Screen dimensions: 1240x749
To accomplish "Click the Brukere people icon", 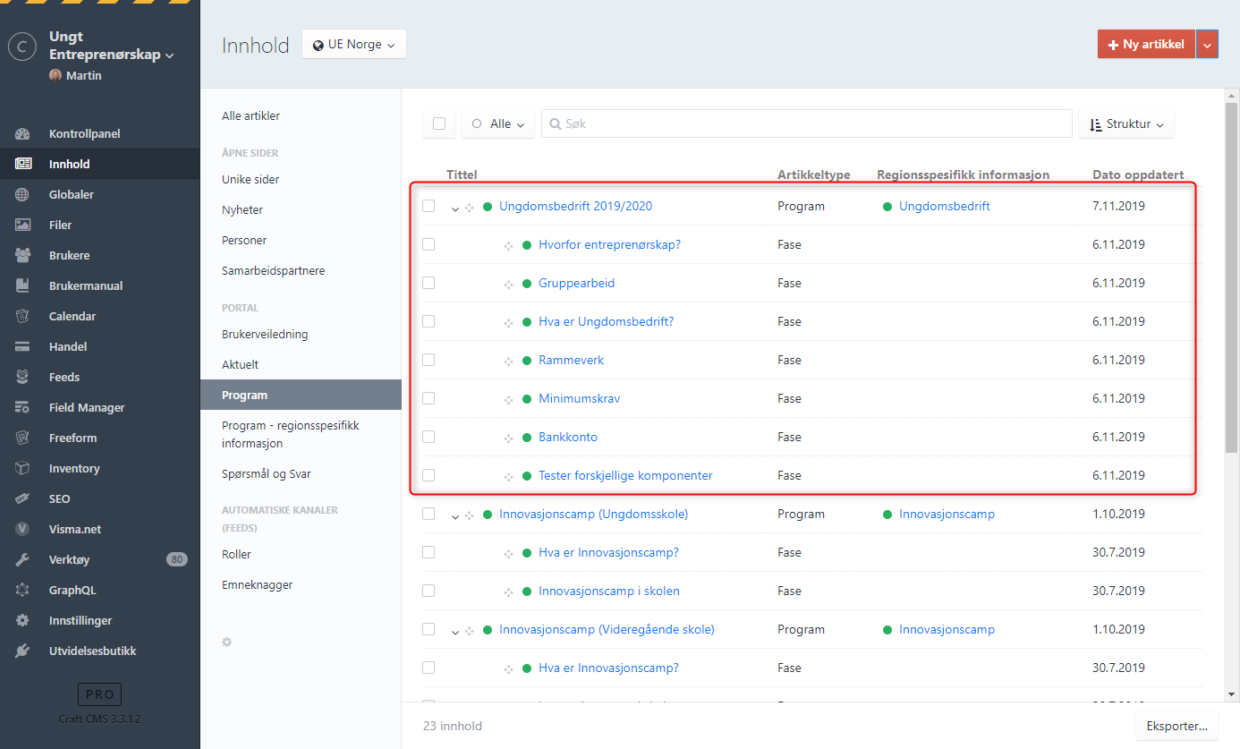I will point(22,256).
